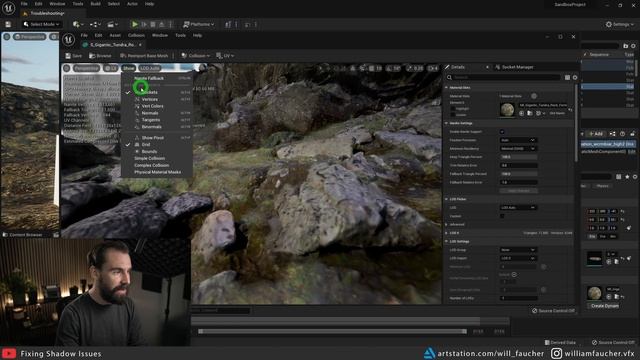Click the Unreal Engine logo in main window

coord(9,8)
